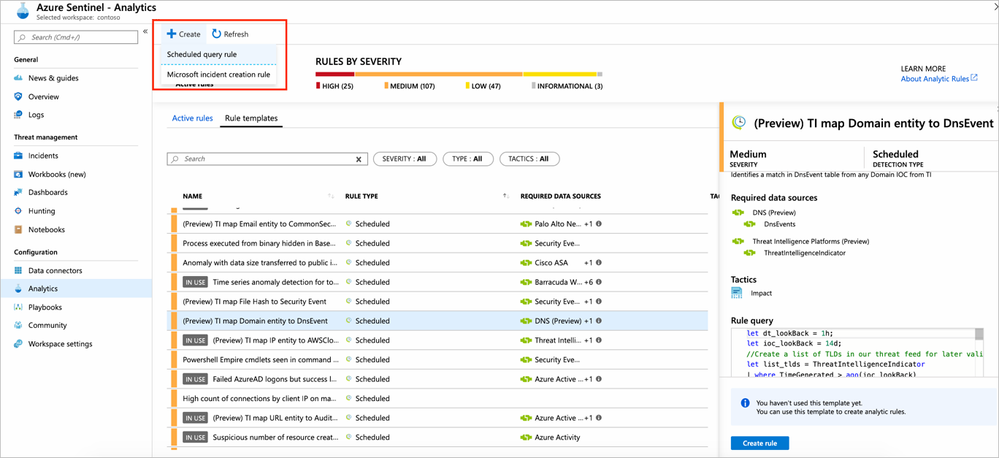Click REQUIRED DATA SOURCES column header

click(561, 196)
